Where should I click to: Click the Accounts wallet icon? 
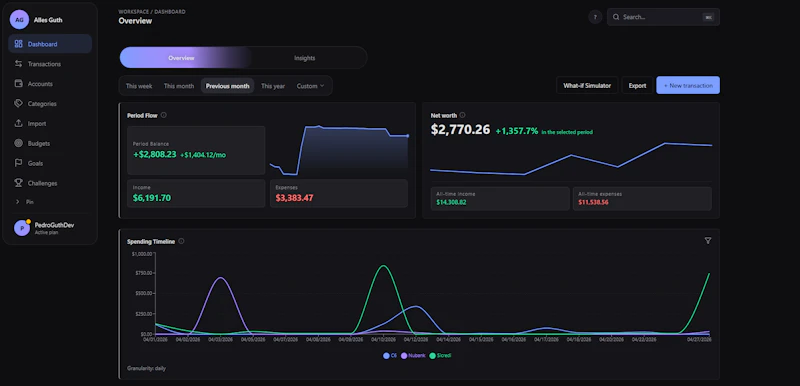click(18, 84)
